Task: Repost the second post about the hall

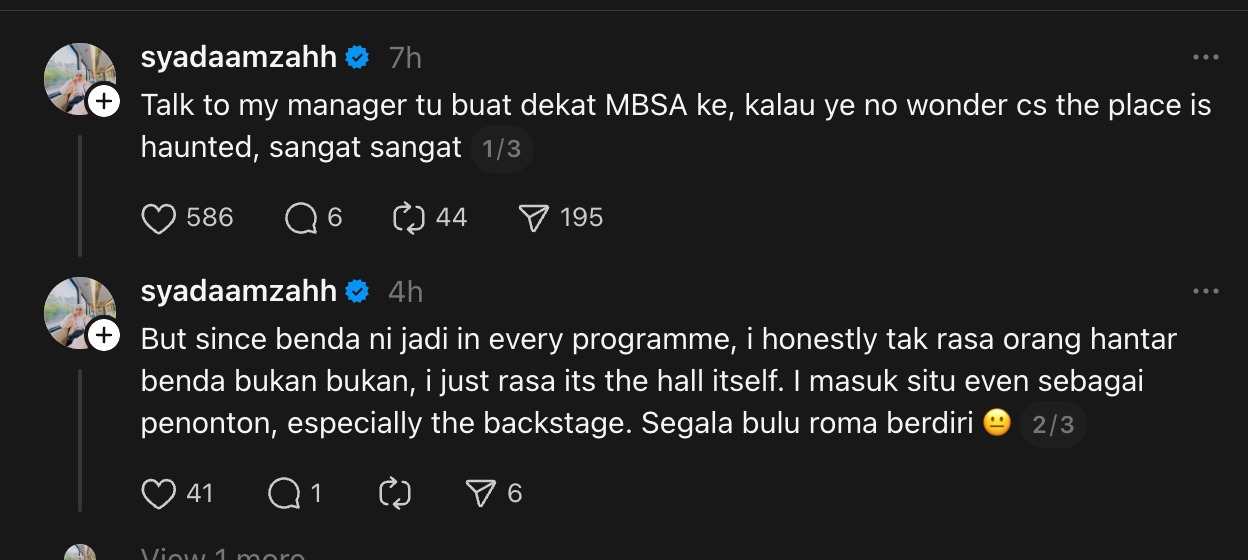Action: click(395, 493)
